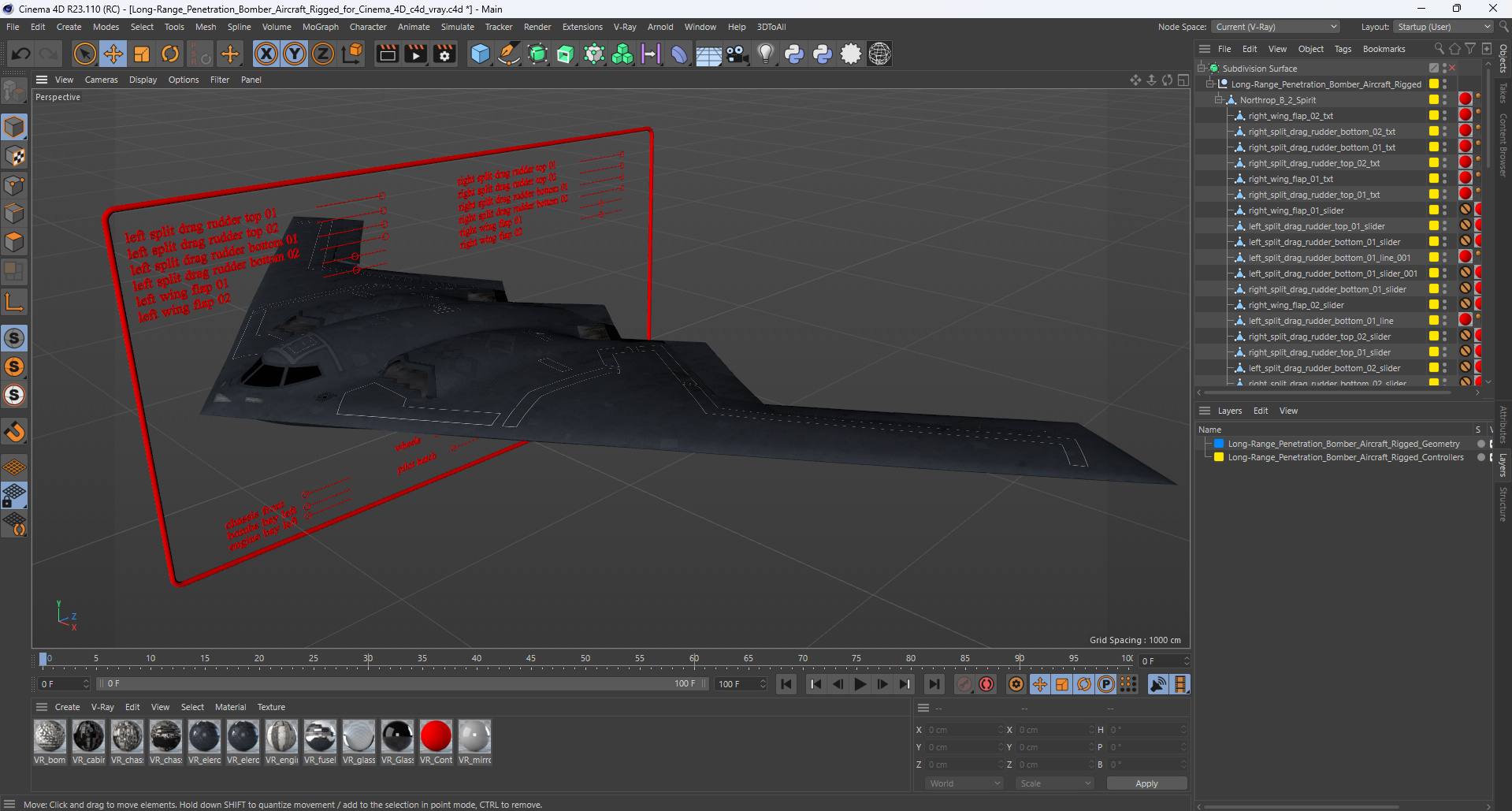The image size is (1512, 811).
Task: Click frame 50 on timeline ruler
Action: point(585,659)
